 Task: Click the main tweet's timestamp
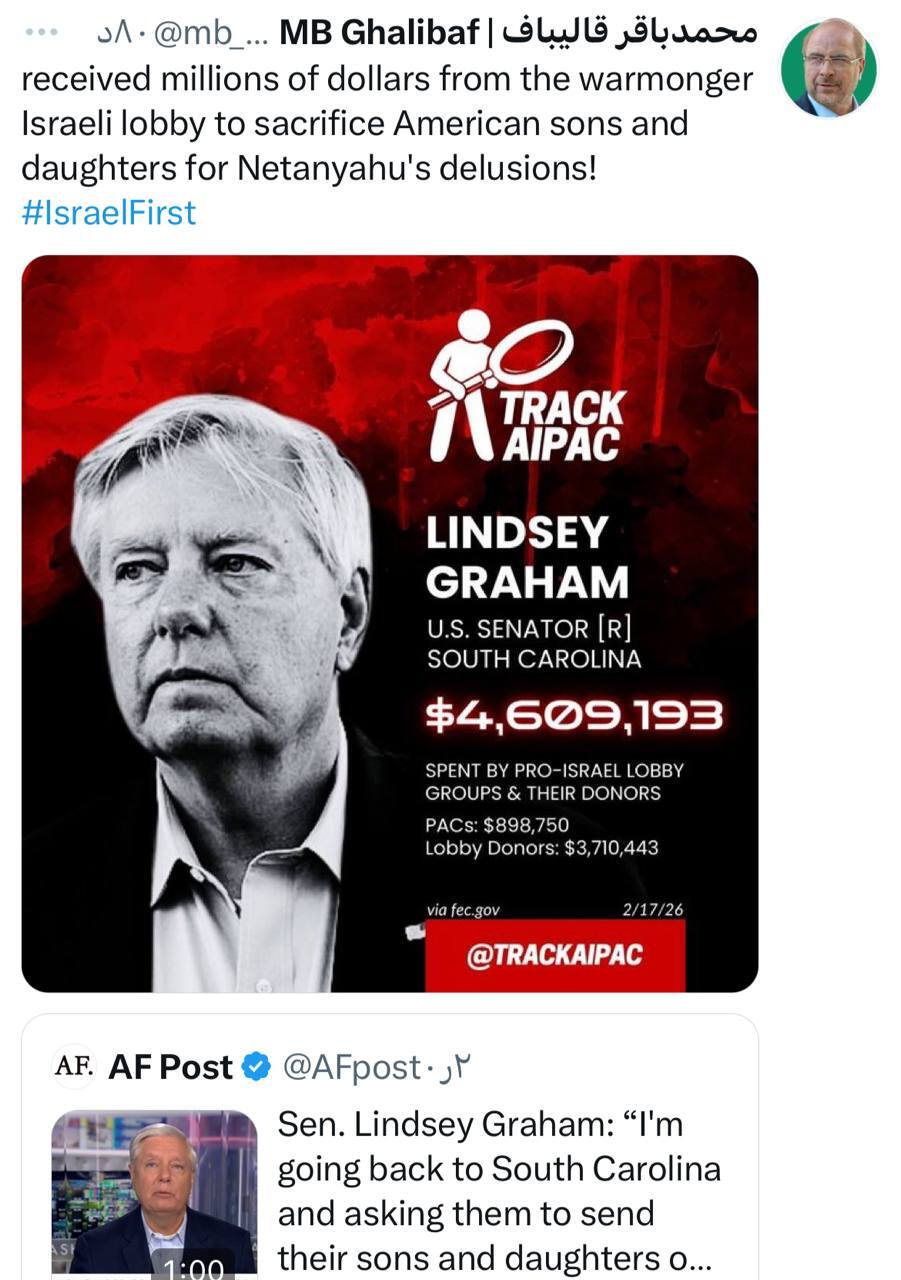coord(120,34)
